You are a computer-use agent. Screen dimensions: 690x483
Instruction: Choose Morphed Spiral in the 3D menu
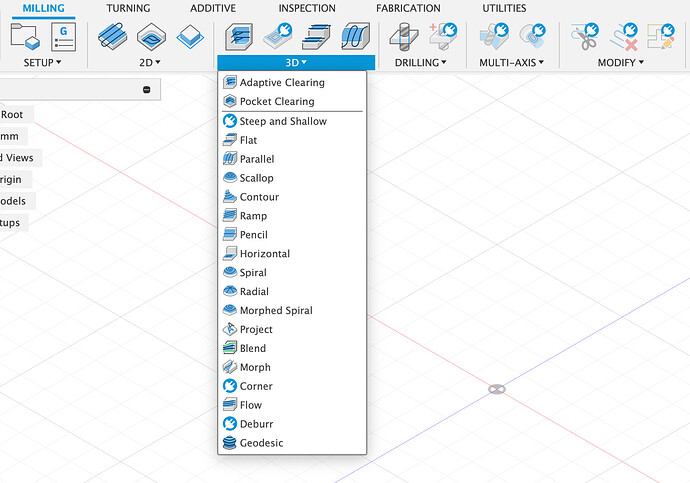292,311
